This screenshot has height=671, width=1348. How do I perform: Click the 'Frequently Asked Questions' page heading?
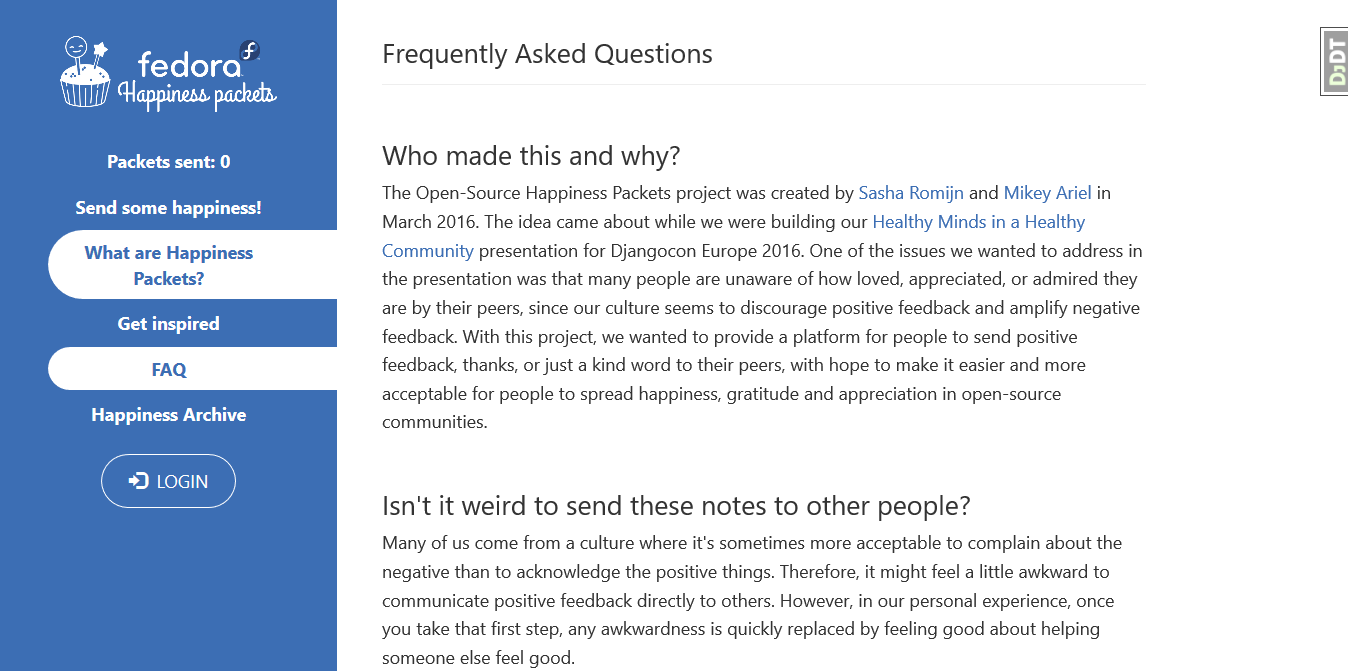coord(547,54)
